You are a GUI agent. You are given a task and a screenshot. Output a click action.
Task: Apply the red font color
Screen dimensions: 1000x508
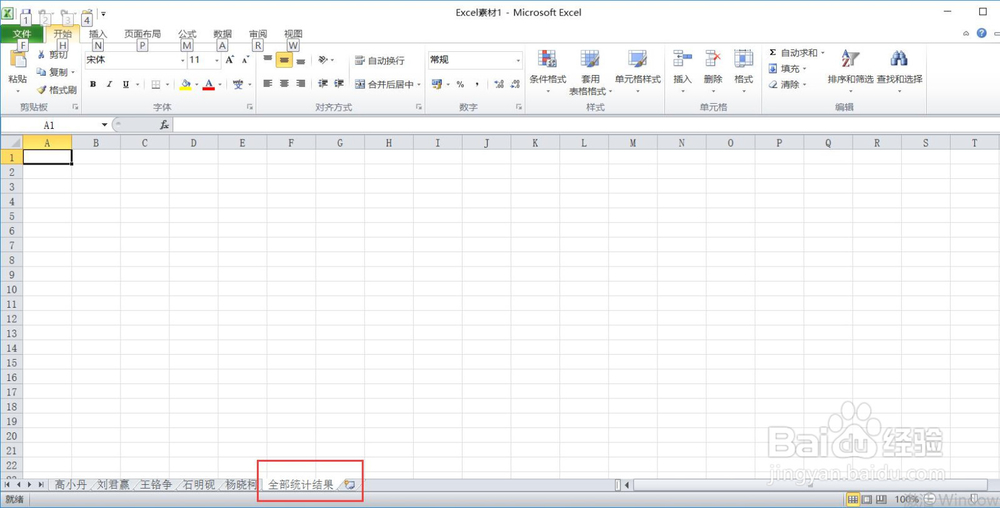209,84
